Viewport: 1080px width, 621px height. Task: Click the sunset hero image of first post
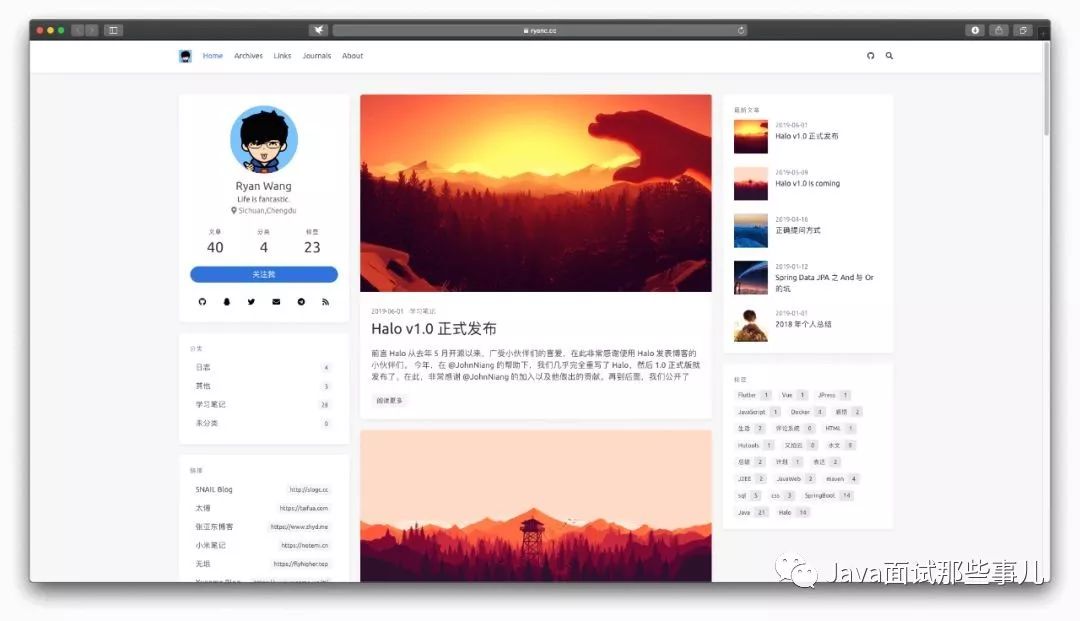[536, 193]
